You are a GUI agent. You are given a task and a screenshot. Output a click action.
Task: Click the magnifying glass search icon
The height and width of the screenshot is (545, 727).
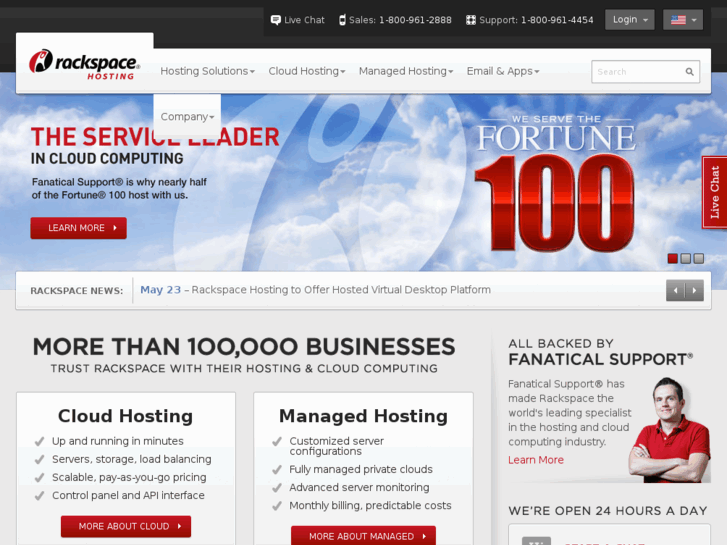point(689,71)
